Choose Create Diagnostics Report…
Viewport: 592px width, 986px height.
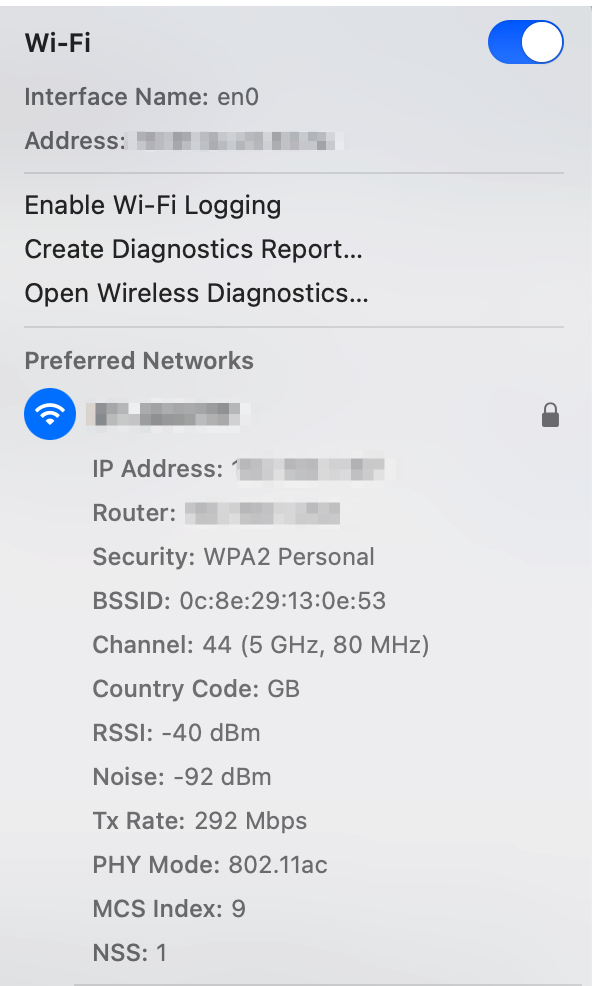pyautogui.click(x=193, y=249)
